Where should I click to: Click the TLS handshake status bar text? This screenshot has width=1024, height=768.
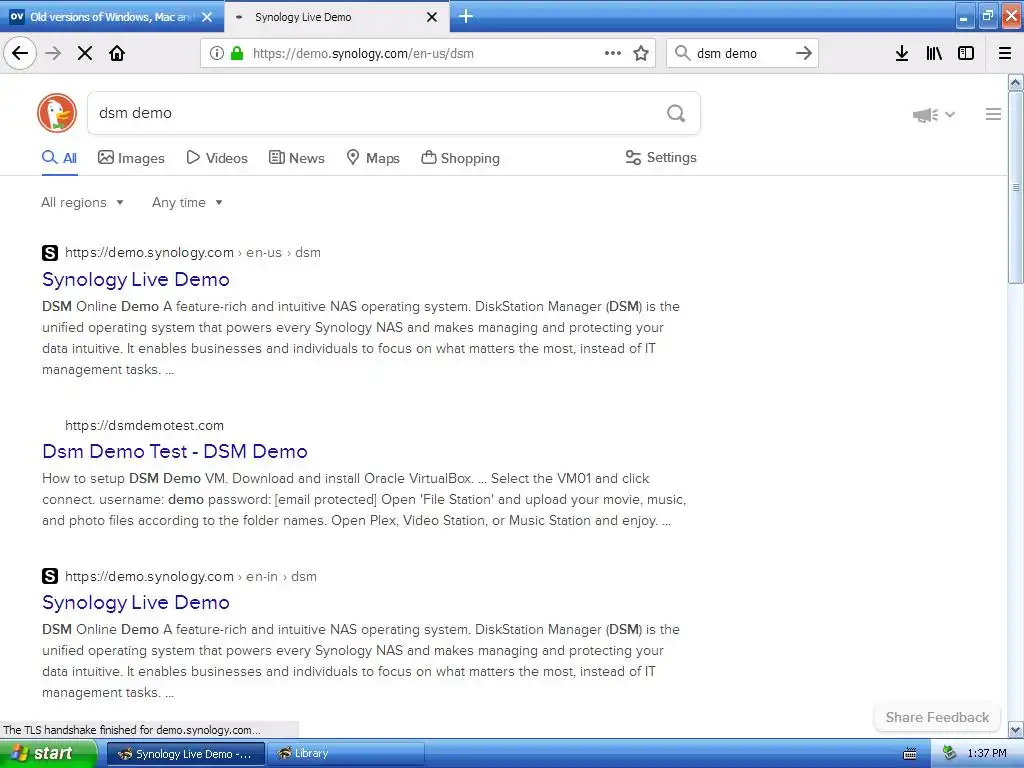[132, 730]
